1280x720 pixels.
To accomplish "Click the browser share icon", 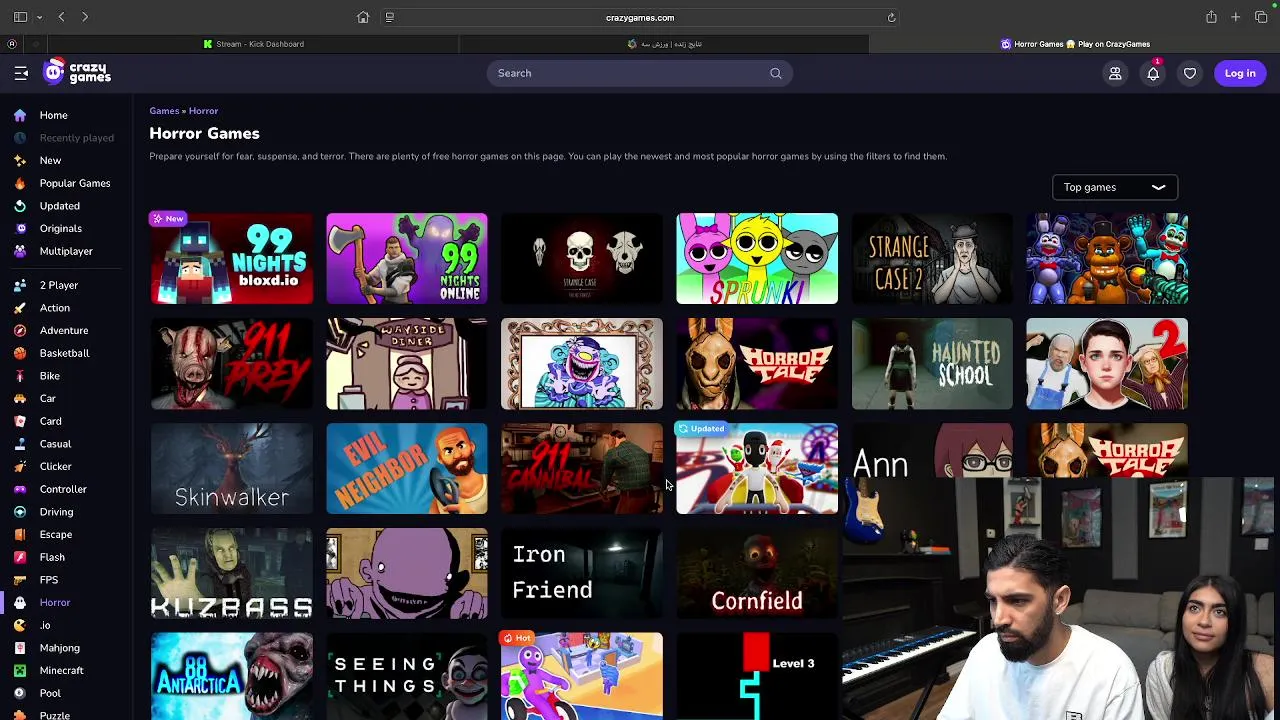I will (x=1211, y=17).
